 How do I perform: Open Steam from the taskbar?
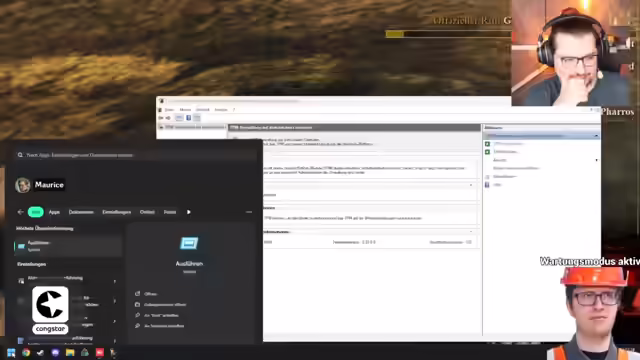coord(40,353)
